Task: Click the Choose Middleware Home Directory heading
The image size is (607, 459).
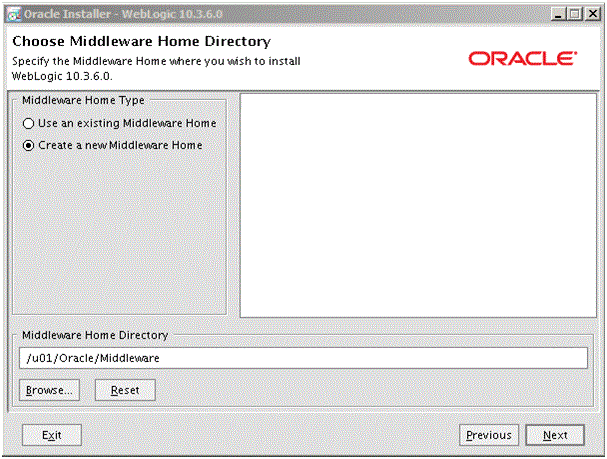Action: click(x=141, y=41)
